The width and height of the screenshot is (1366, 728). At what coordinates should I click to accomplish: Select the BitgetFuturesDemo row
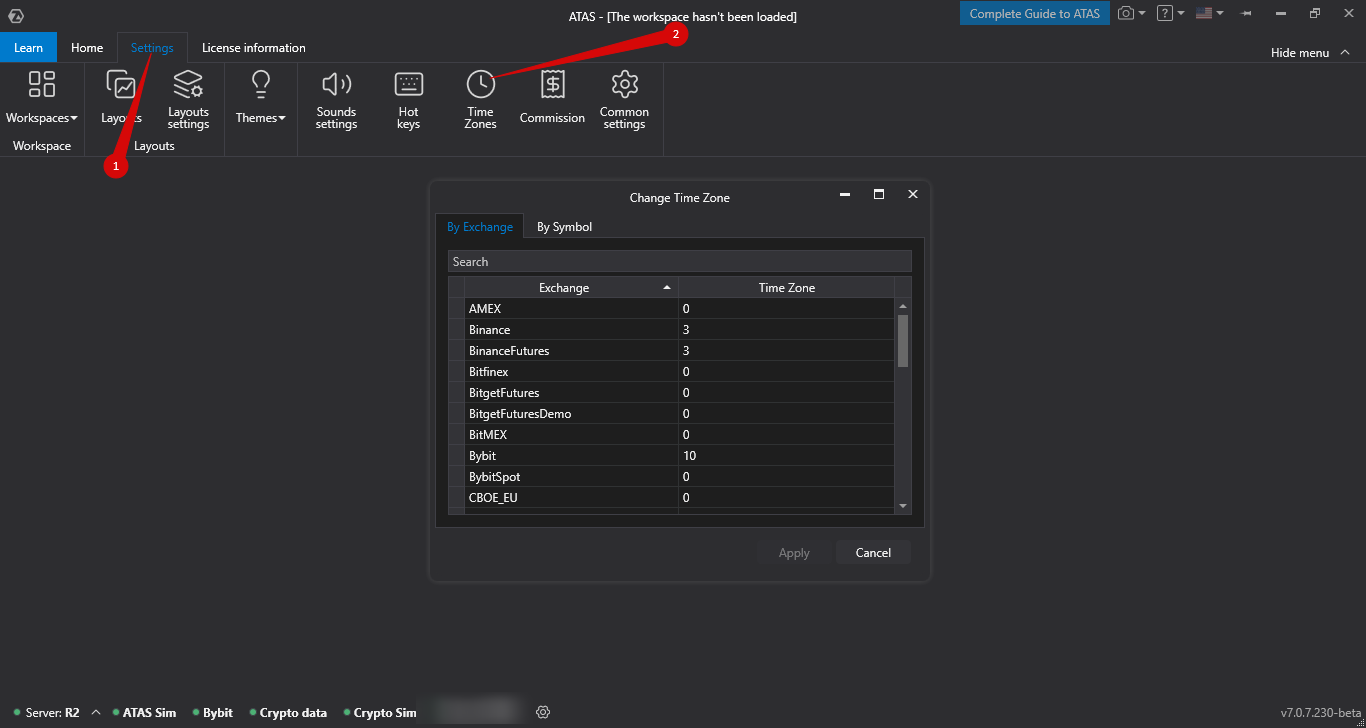[x=672, y=413]
